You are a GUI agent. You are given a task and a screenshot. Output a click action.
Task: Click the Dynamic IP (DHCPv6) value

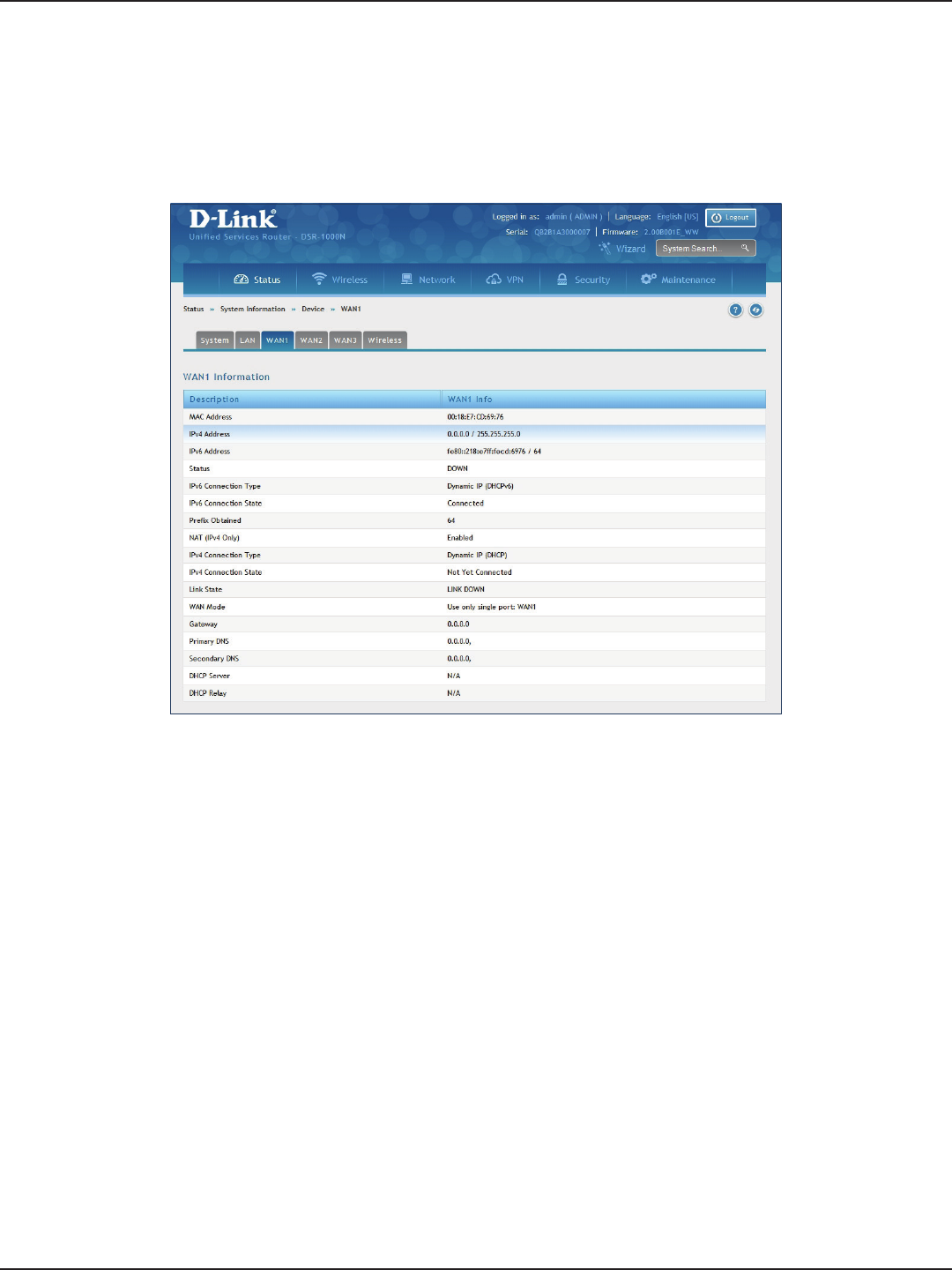pos(480,486)
